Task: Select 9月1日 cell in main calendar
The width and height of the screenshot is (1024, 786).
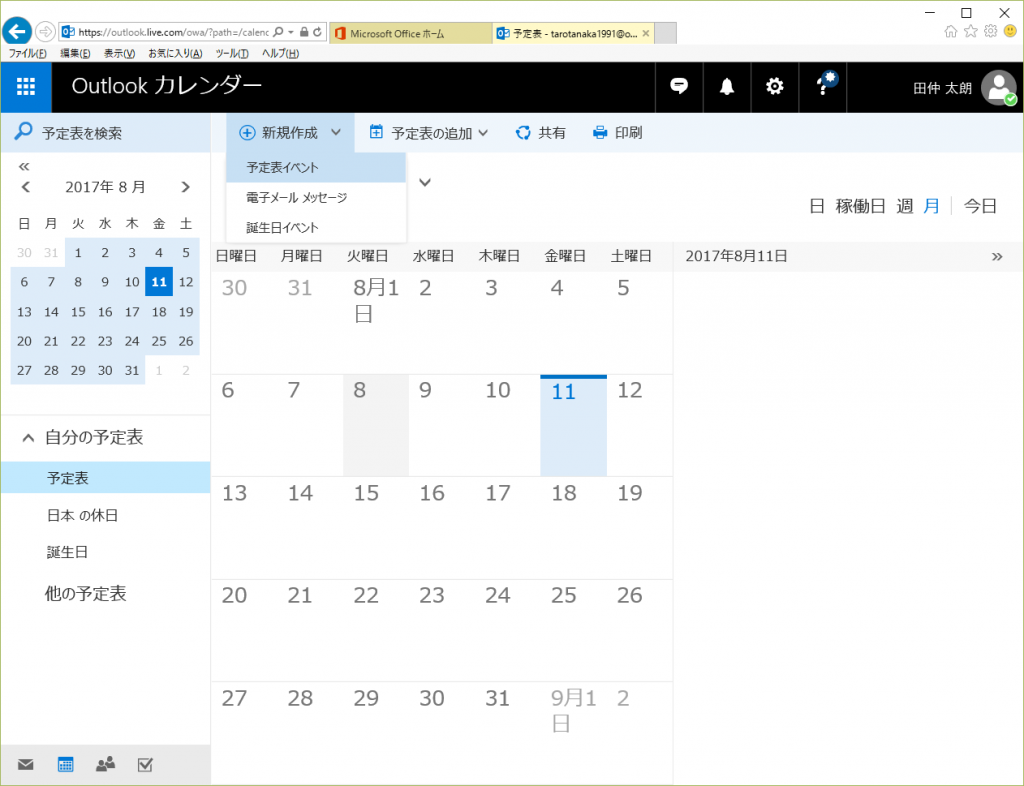Action: (573, 733)
